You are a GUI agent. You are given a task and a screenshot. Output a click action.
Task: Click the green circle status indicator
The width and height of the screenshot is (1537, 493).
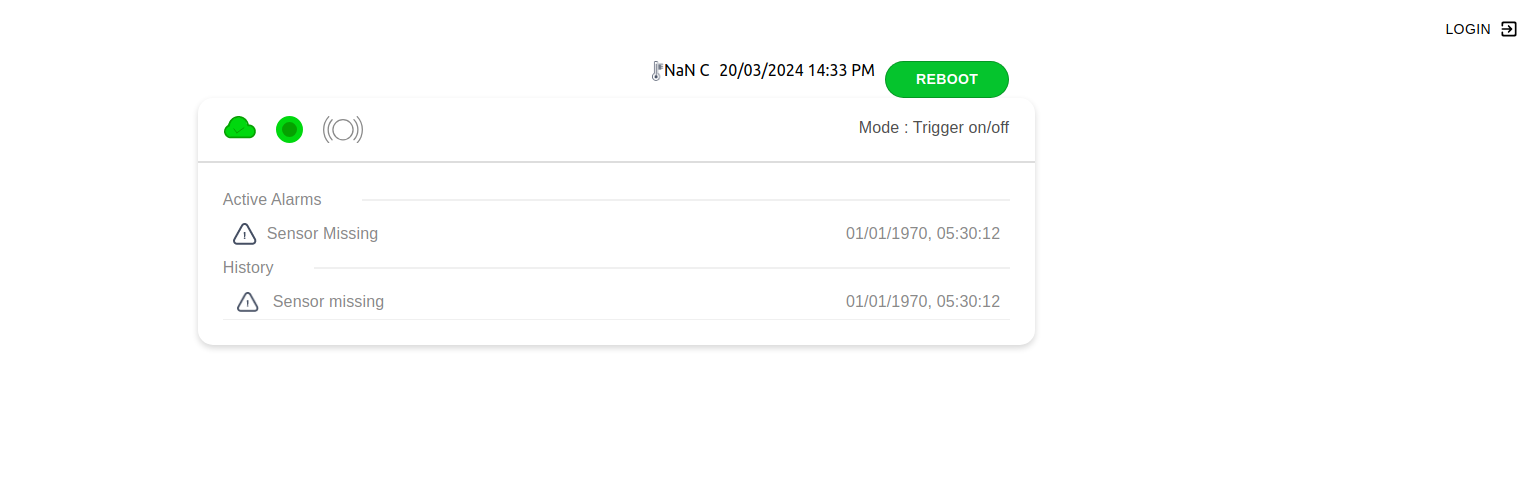point(289,129)
